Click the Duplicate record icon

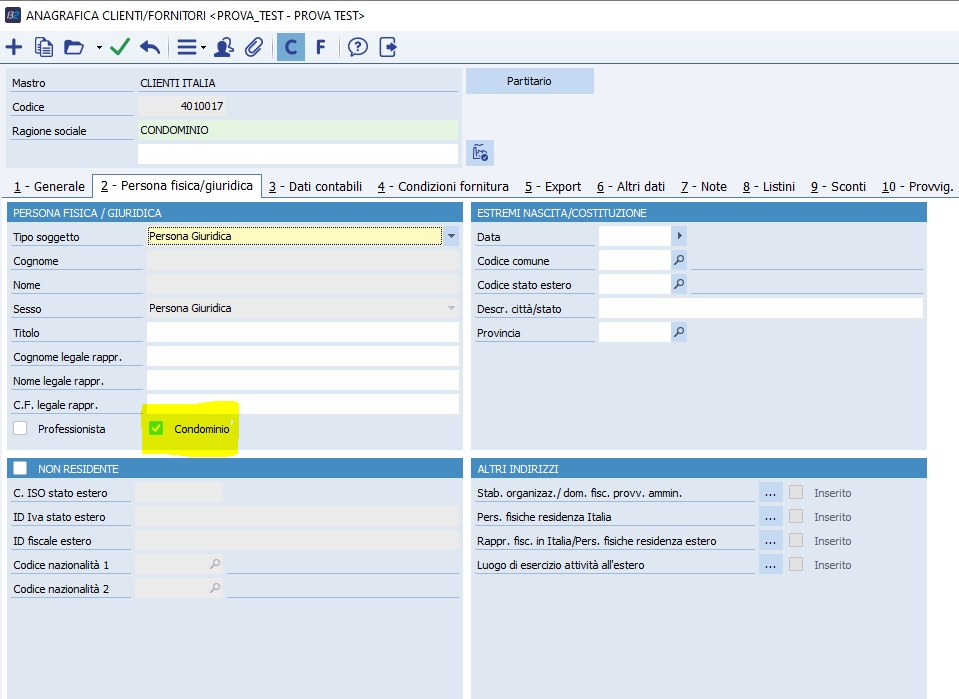tap(44, 47)
